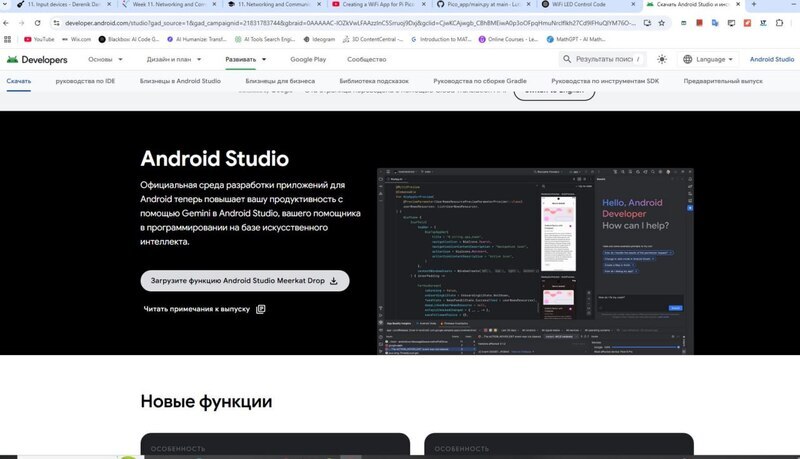Click the Android Developers logo

pos(37,60)
